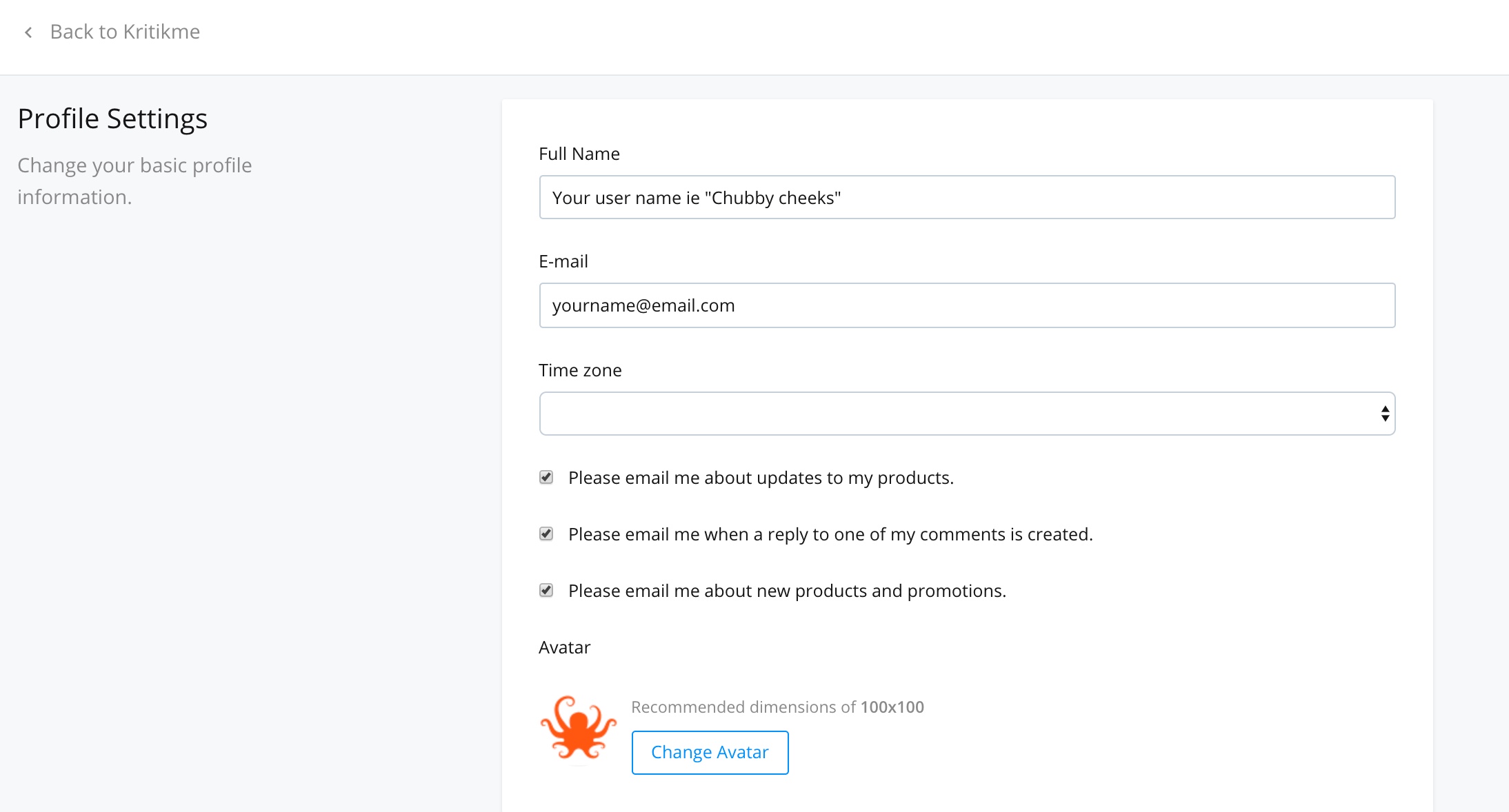Open the Time zone dropdown
Screen dimensions: 1509x812
pyautogui.click(x=967, y=414)
